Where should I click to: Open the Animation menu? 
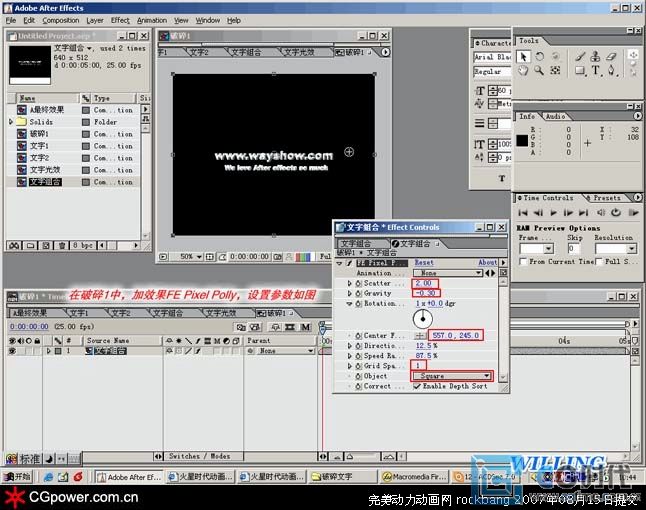pos(152,20)
